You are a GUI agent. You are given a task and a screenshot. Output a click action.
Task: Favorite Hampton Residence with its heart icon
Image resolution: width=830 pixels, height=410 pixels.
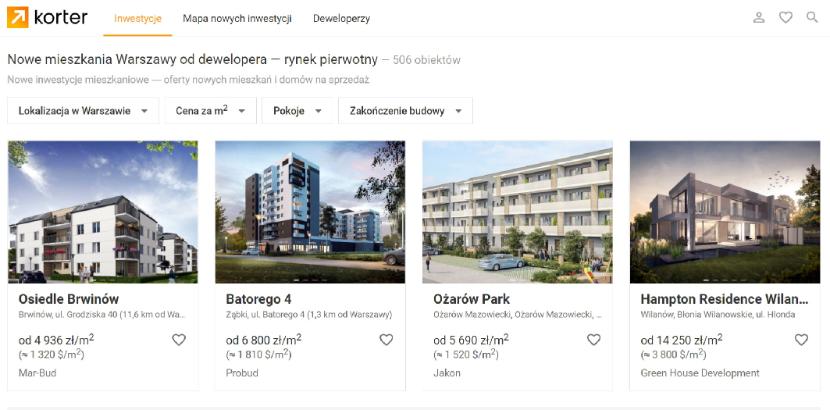pos(801,340)
